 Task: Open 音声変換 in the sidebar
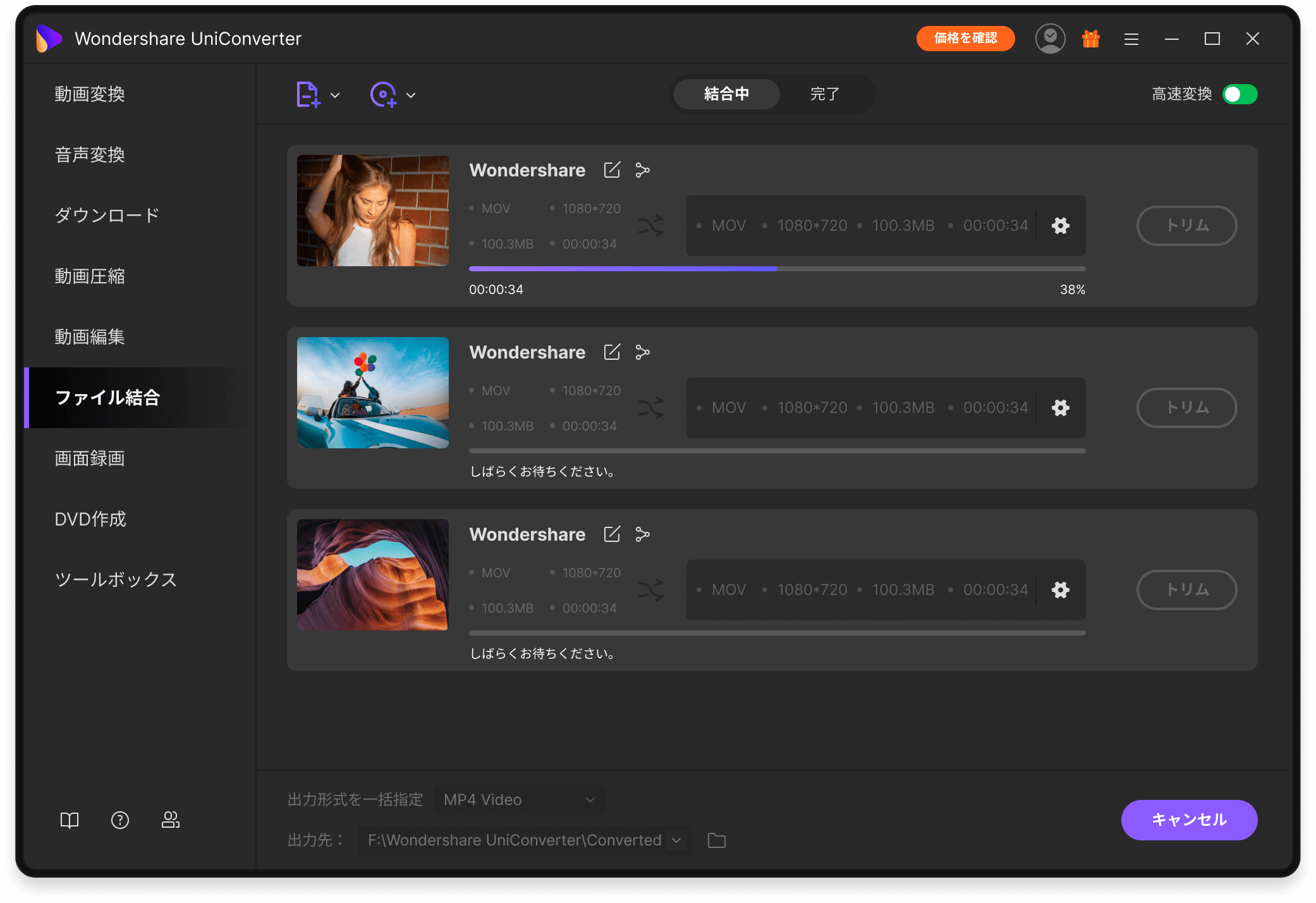[x=89, y=155]
